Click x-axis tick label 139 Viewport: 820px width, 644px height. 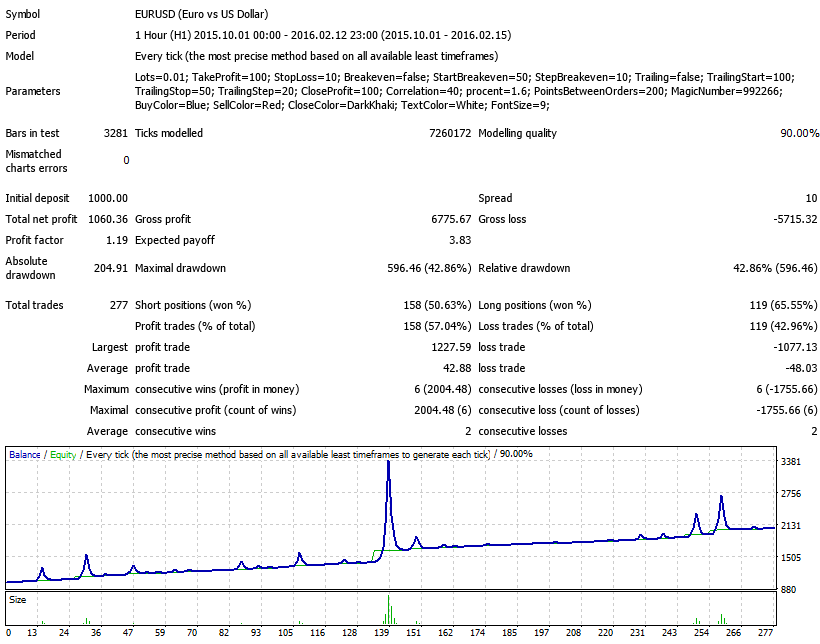pos(382,632)
